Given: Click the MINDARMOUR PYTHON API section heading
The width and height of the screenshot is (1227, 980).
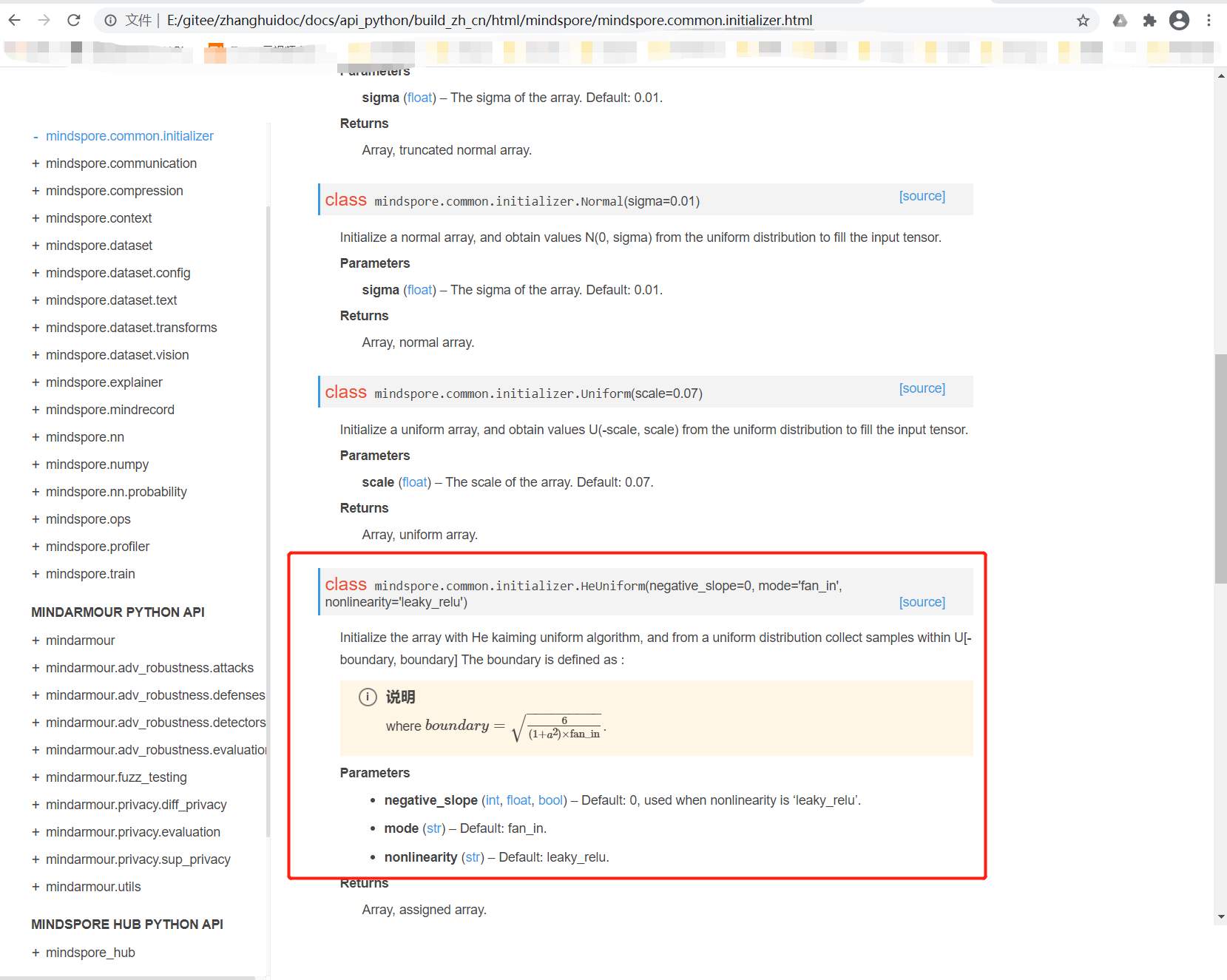Looking at the screenshot, I should [x=118, y=612].
